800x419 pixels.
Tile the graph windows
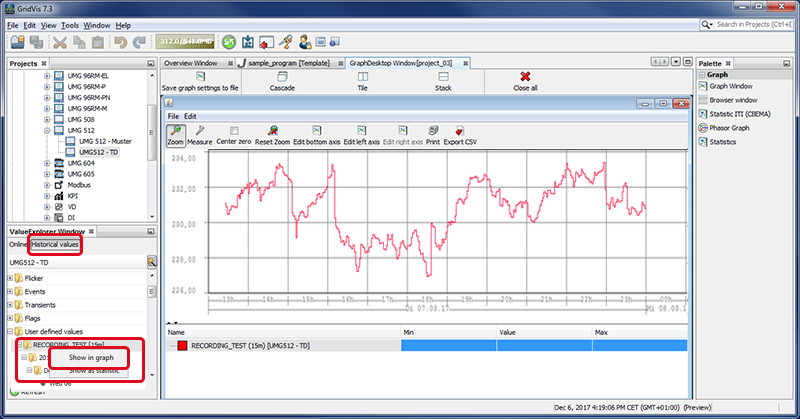click(x=364, y=81)
